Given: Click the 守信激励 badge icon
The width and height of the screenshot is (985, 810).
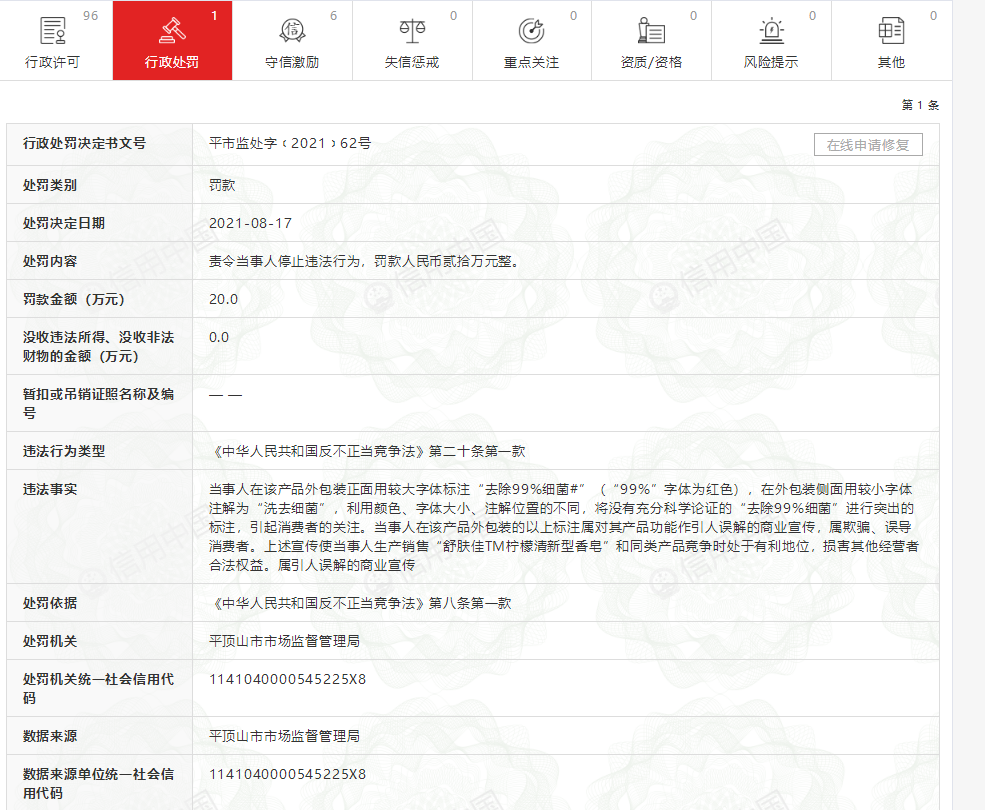Looking at the screenshot, I should [x=292, y=31].
